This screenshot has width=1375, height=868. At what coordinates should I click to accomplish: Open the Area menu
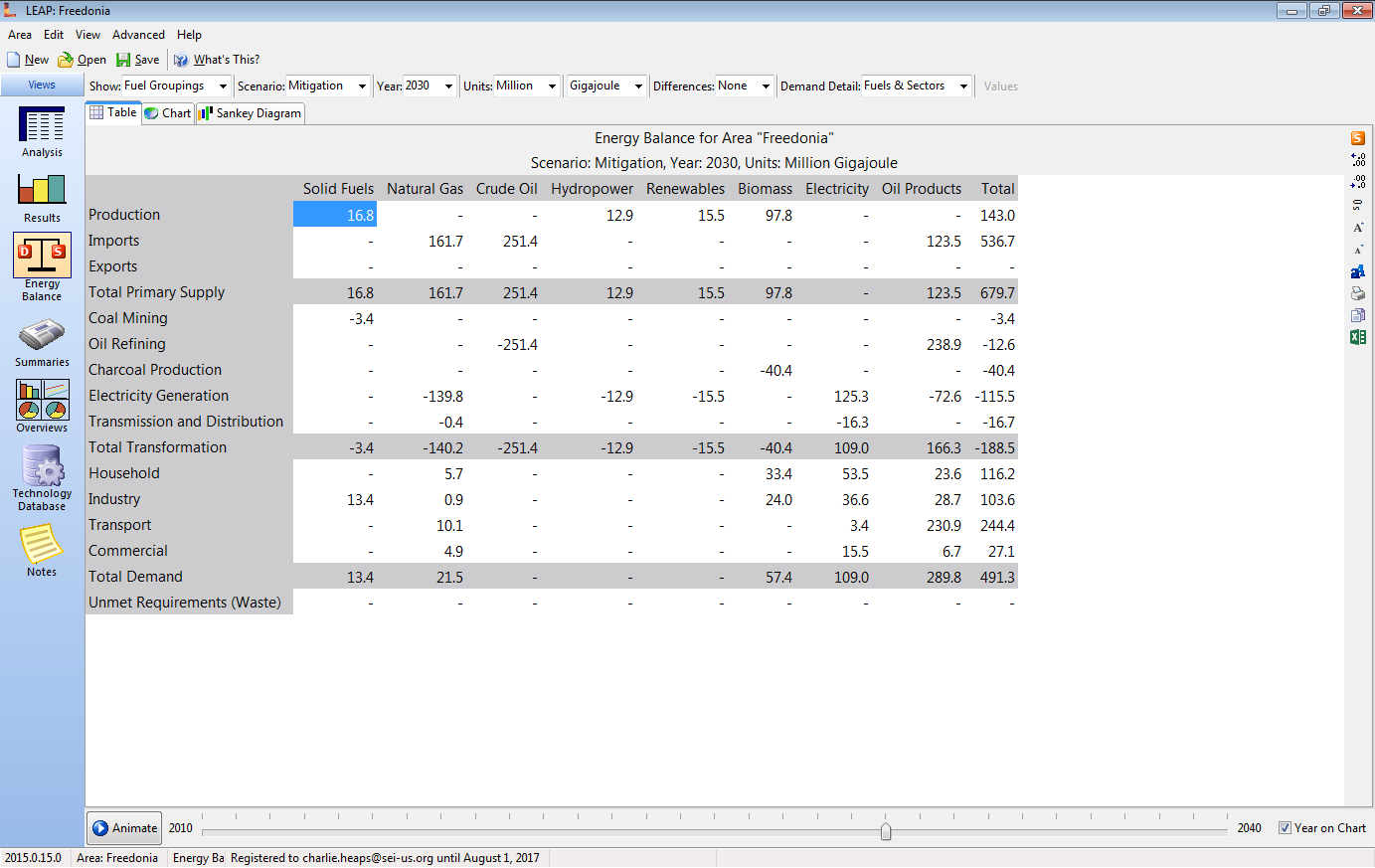pyautogui.click(x=20, y=35)
